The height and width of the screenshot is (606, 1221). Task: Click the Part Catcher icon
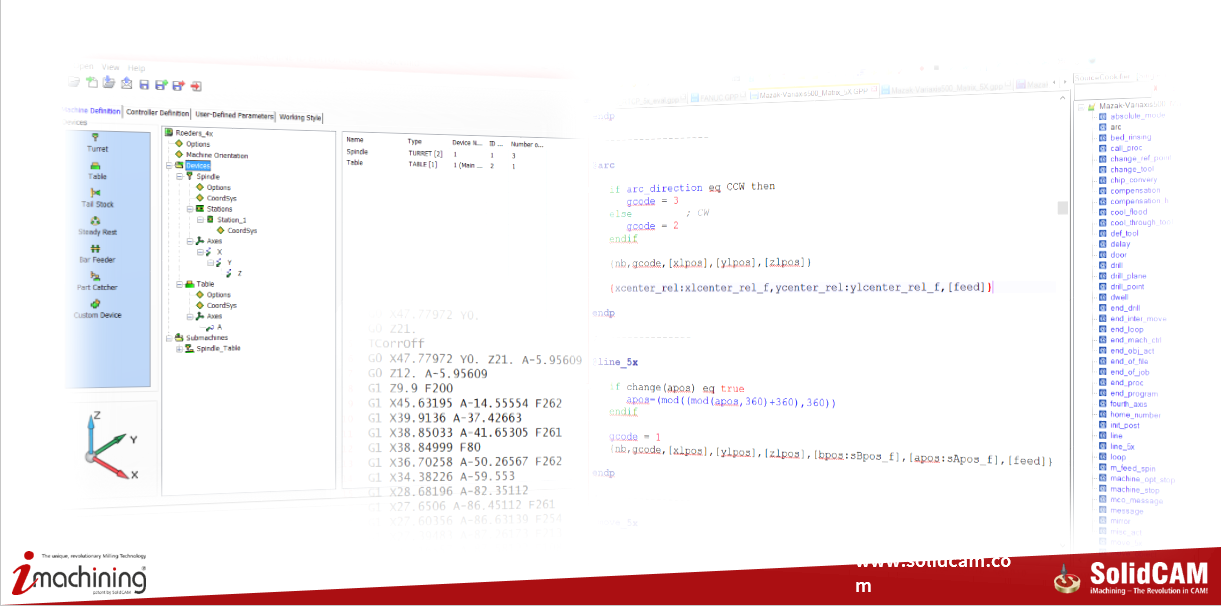tap(96, 276)
